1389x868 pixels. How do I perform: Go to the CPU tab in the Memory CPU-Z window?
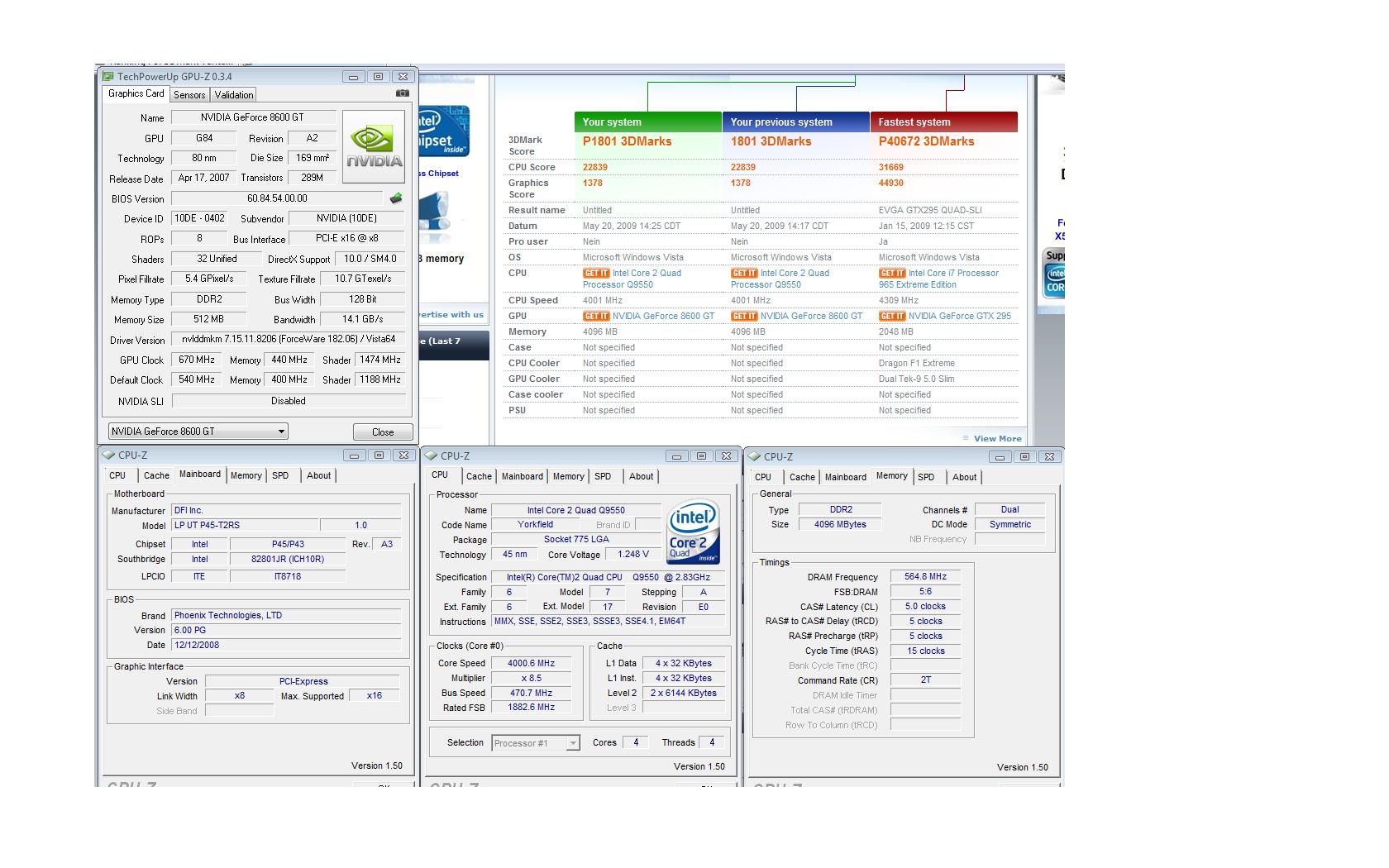click(x=763, y=477)
